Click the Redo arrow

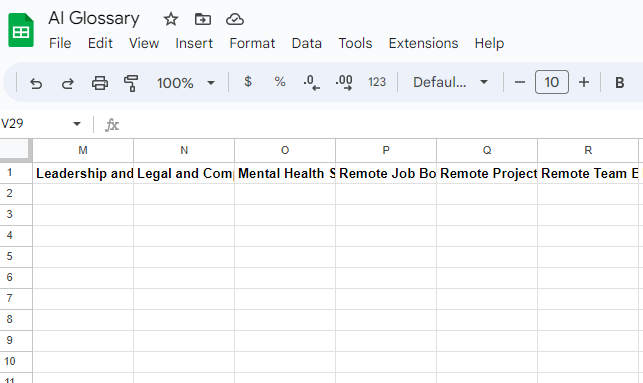pos(68,83)
